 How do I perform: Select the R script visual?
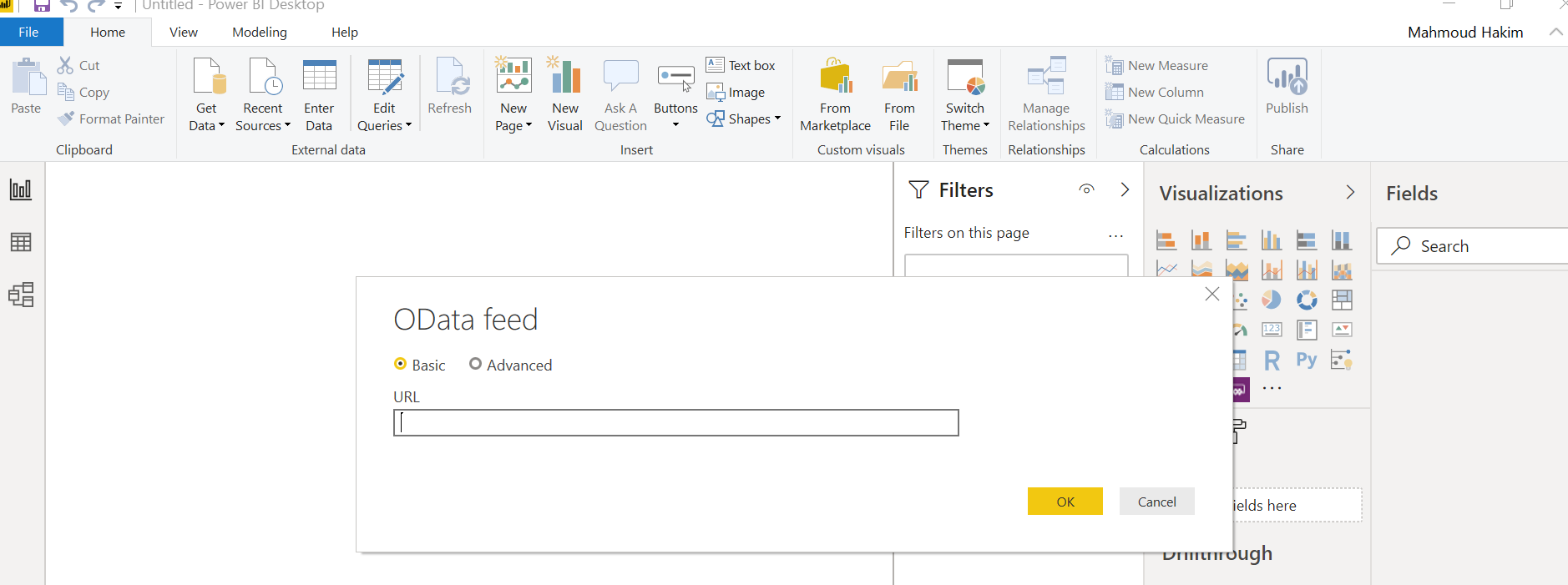[x=1272, y=361]
